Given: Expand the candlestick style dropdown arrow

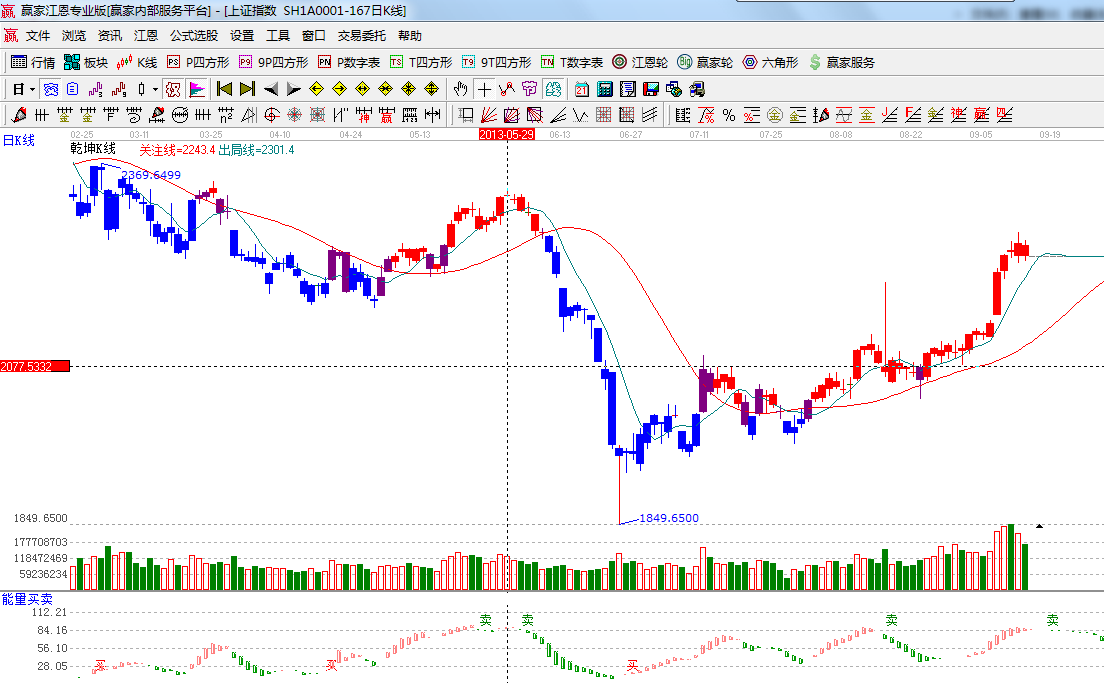Looking at the screenshot, I should (x=155, y=89).
